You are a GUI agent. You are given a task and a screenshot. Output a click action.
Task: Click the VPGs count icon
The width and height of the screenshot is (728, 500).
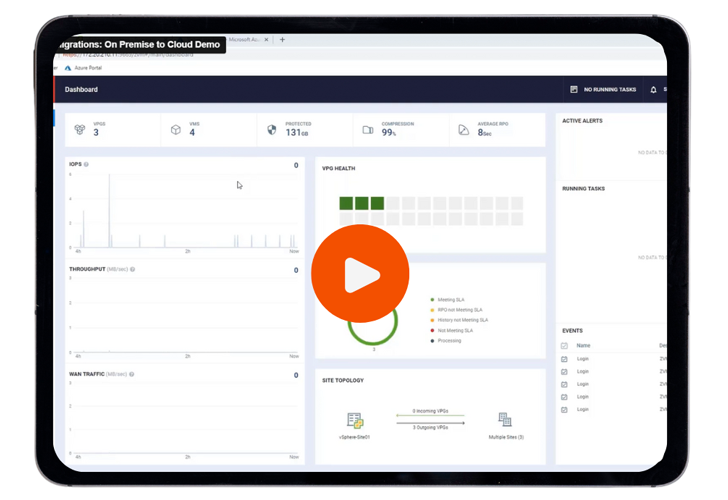[x=80, y=130]
